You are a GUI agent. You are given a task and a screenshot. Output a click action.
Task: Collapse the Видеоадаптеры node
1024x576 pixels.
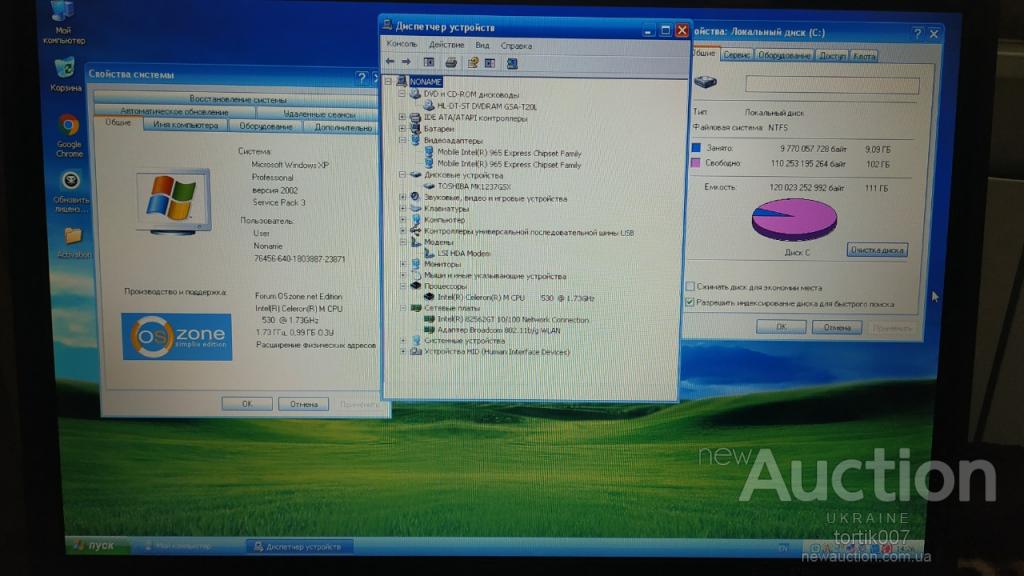coord(402,140)
